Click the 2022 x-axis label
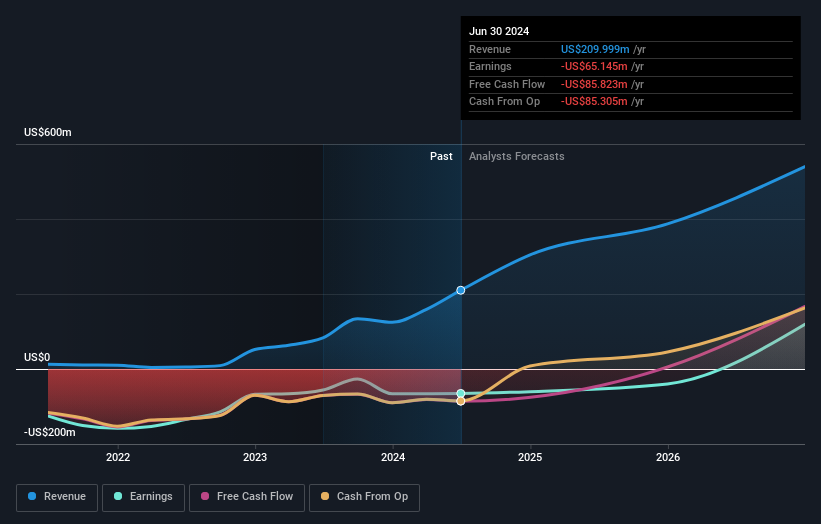This screenshot has width=821, height=524. click(118, 457)
